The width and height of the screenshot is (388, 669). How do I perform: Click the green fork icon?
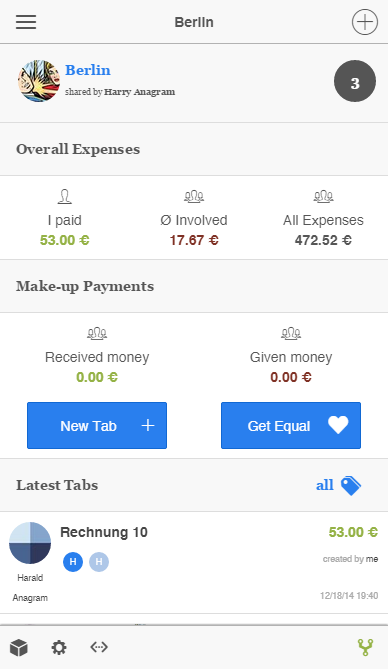pyautogui.click(x=365, y=647)
